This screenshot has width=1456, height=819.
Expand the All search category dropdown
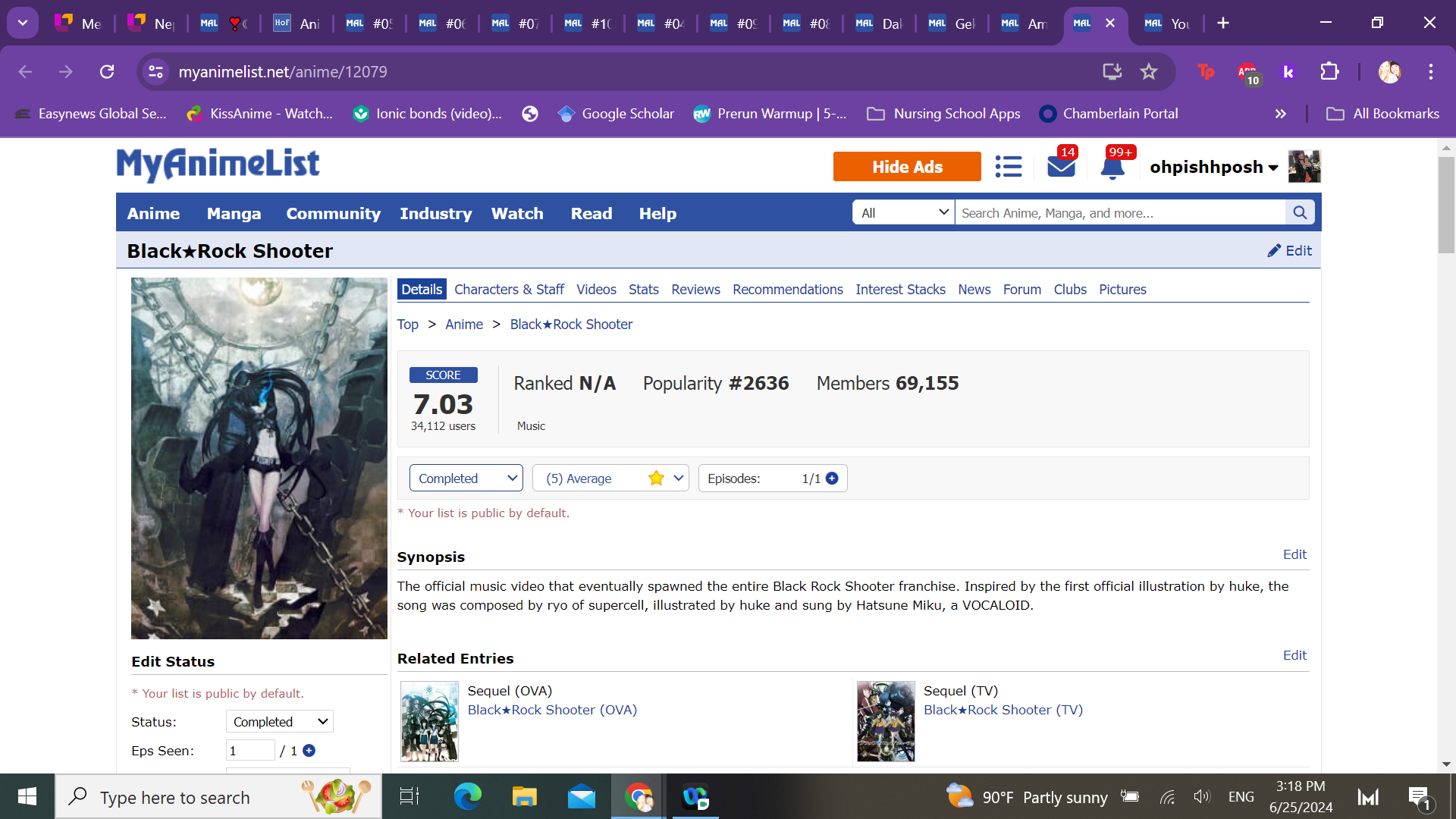pos(903,213)
